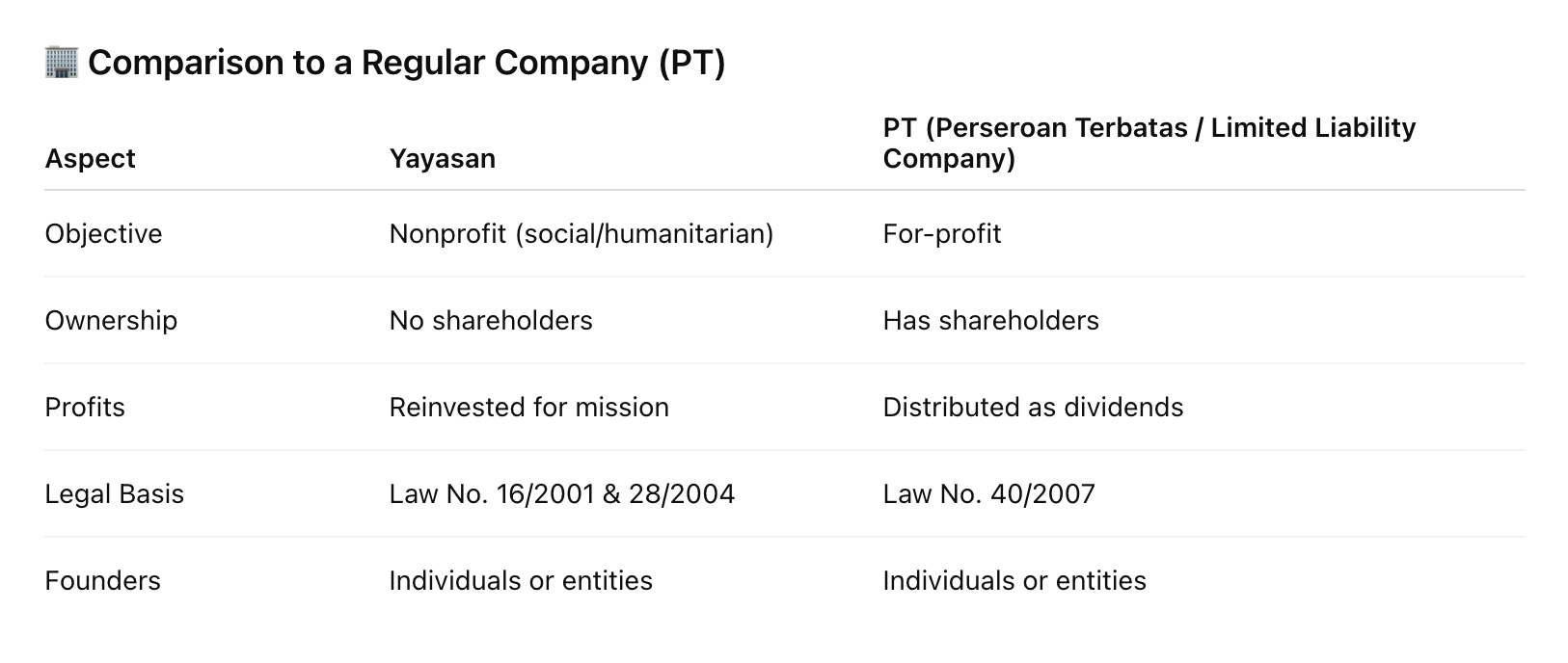The width and height of the screenshot is (1568, 663).
Task: Select the "Aspect" column header
Action: click(x=90, y=158)
